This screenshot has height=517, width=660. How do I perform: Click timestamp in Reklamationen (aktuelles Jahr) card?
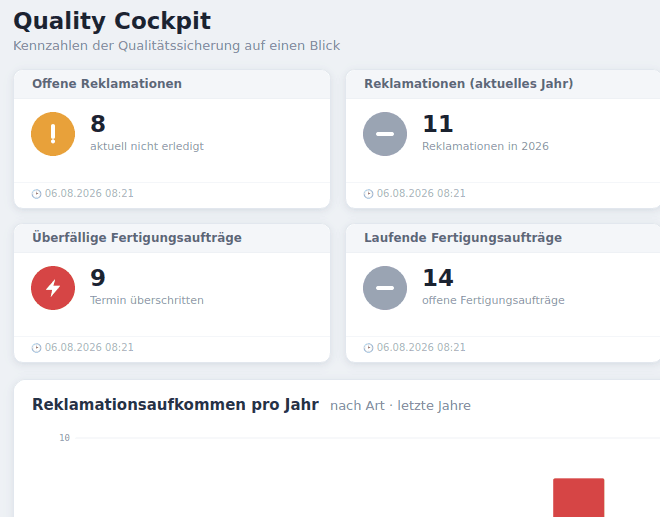pos(421,193)
